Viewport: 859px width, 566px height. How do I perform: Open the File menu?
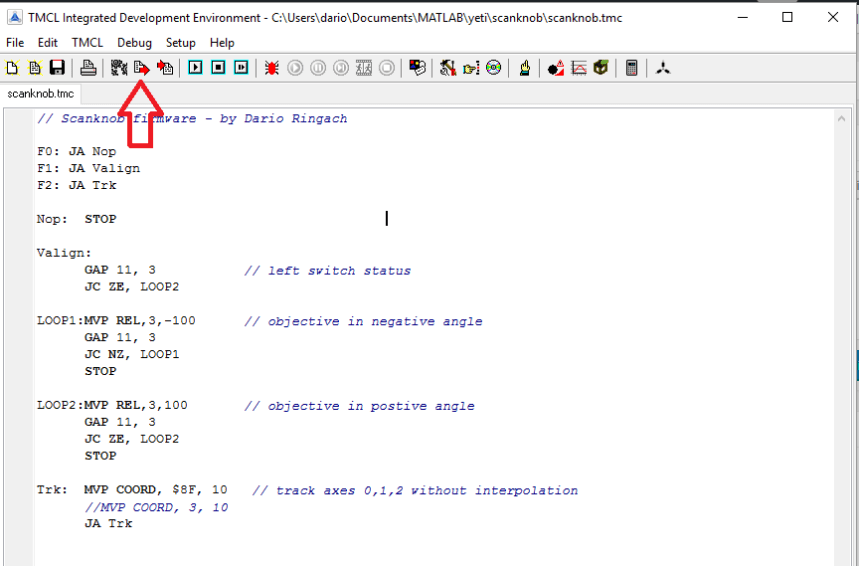pos(15,43)
